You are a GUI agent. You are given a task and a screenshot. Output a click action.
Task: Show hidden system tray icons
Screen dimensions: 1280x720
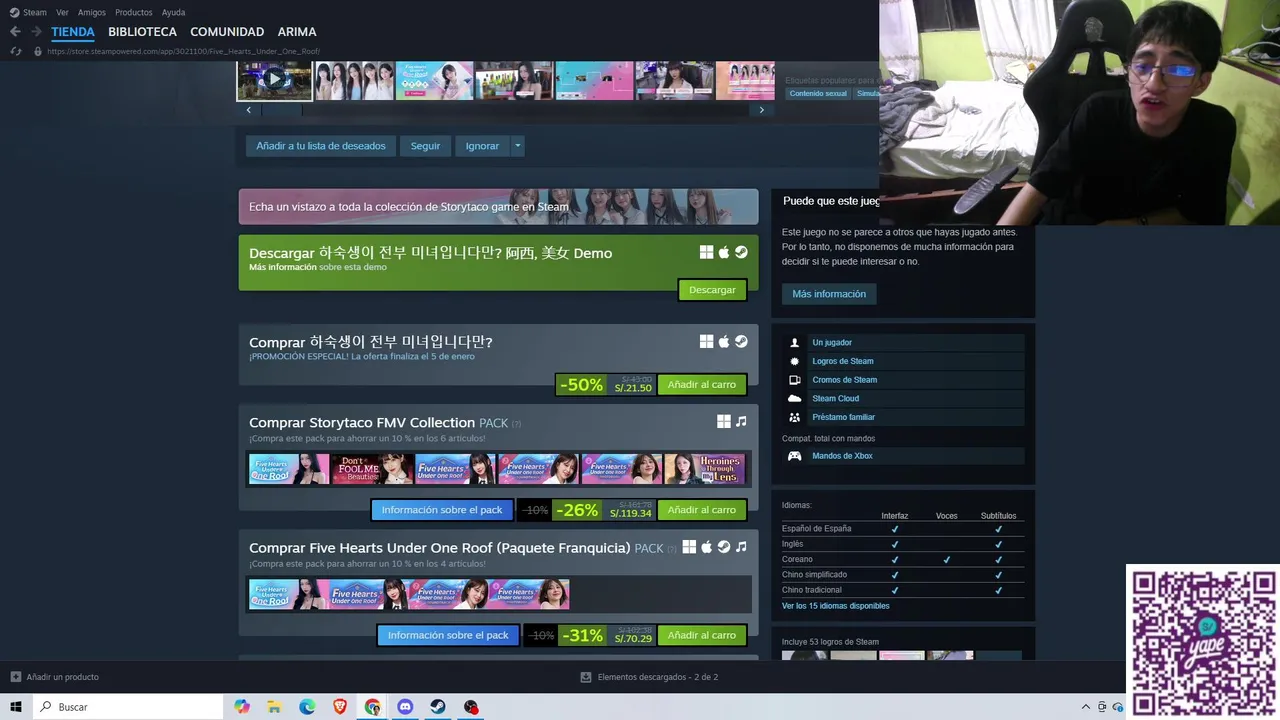tap(1085, 707)
